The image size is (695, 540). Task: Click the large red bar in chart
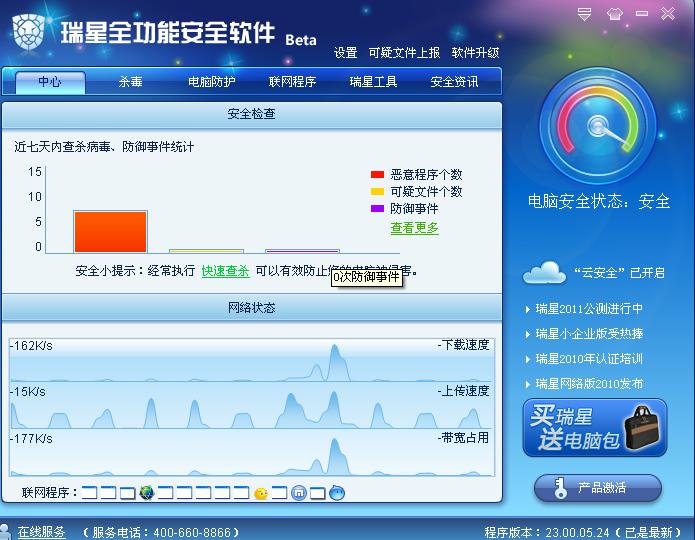tap(110, 232)
